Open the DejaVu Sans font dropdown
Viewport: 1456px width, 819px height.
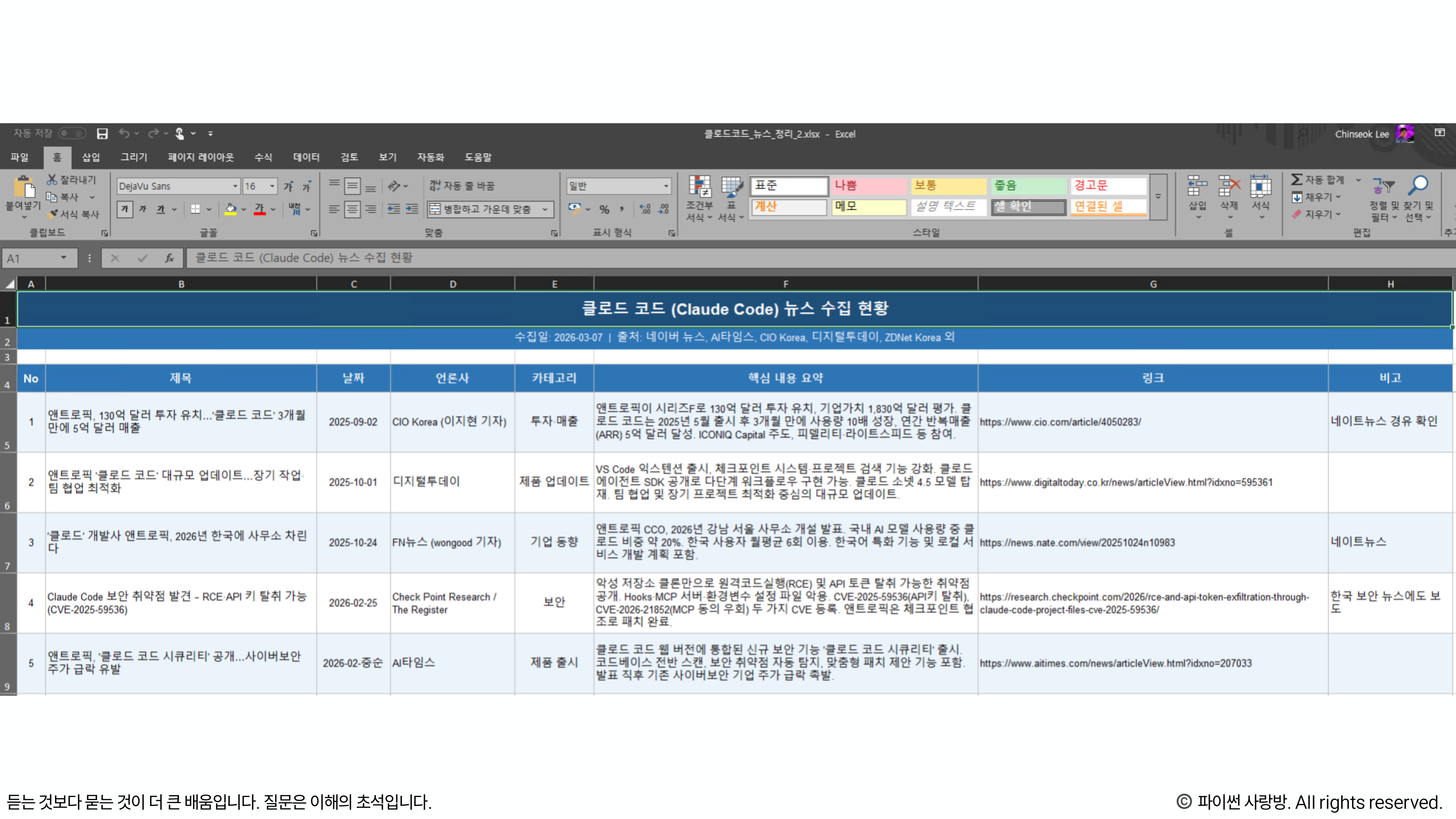pos(235,185)
